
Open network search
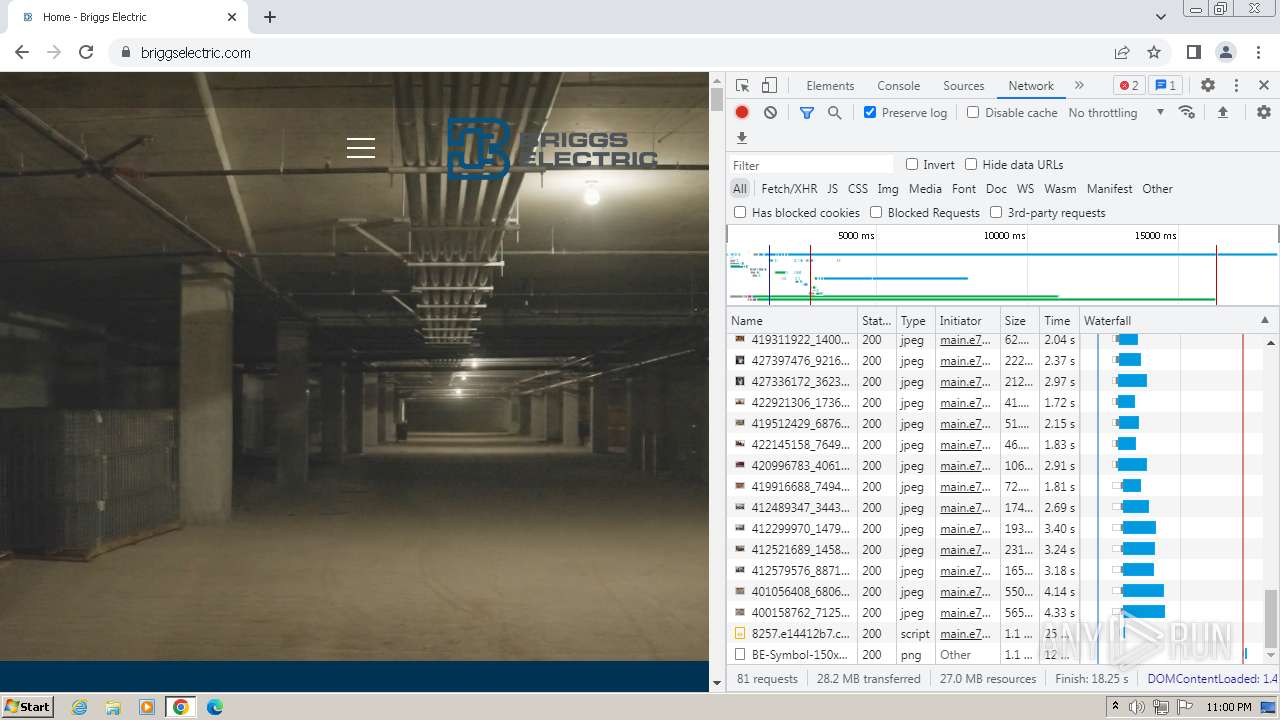pos(835,113)
